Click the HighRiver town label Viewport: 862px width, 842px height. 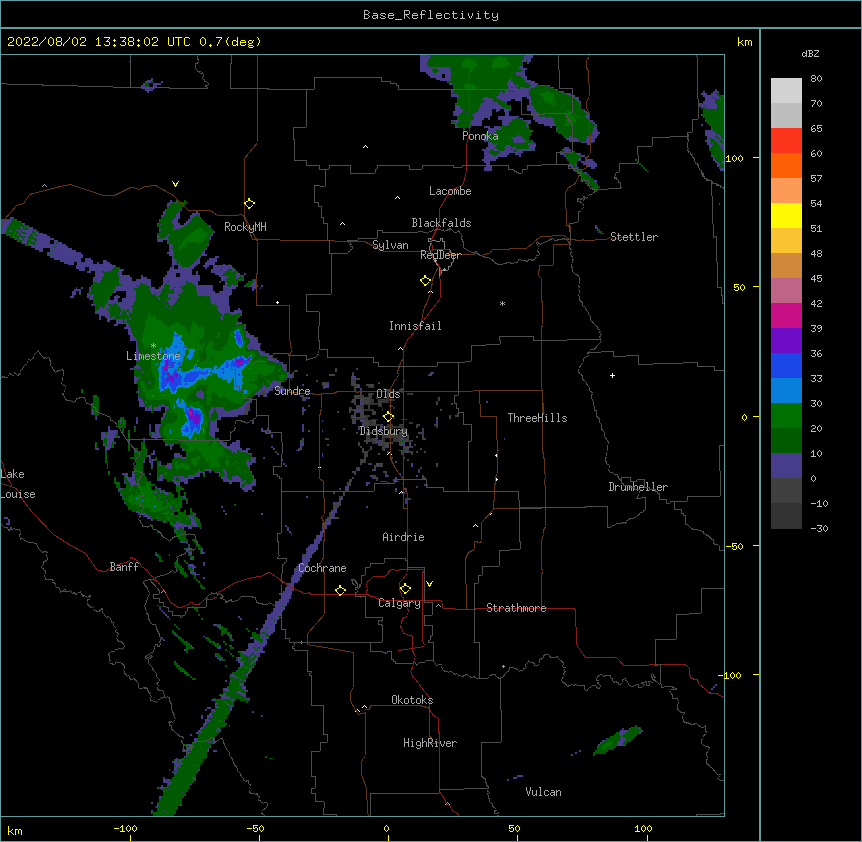point(430,743)
